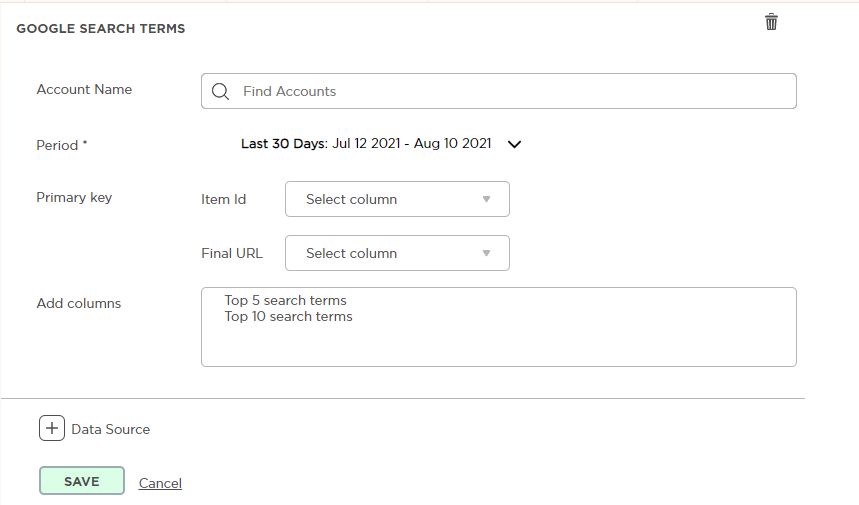This screenshot has height=505, width=859.
Task: Click the date range Jul 12 - Aug 10 text
Action: point(411,144)
